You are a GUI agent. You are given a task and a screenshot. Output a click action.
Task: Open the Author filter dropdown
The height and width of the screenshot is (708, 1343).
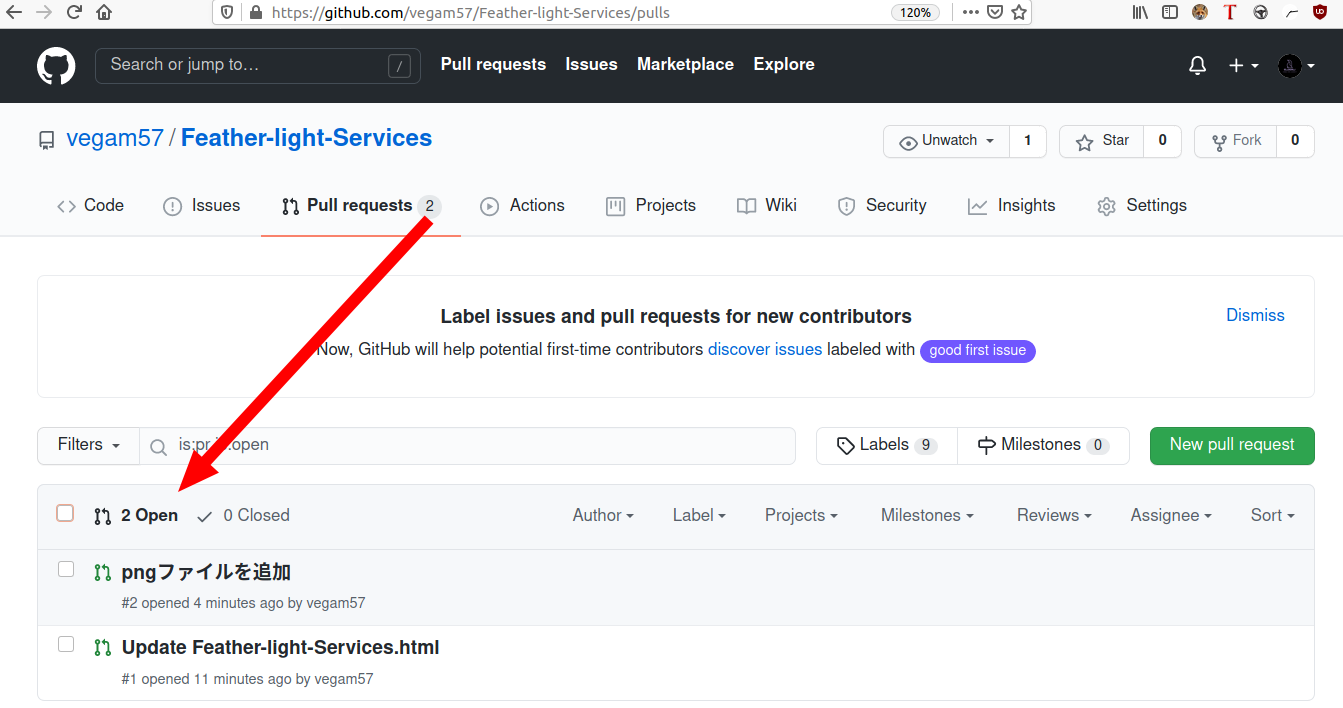tap(603, 515)
